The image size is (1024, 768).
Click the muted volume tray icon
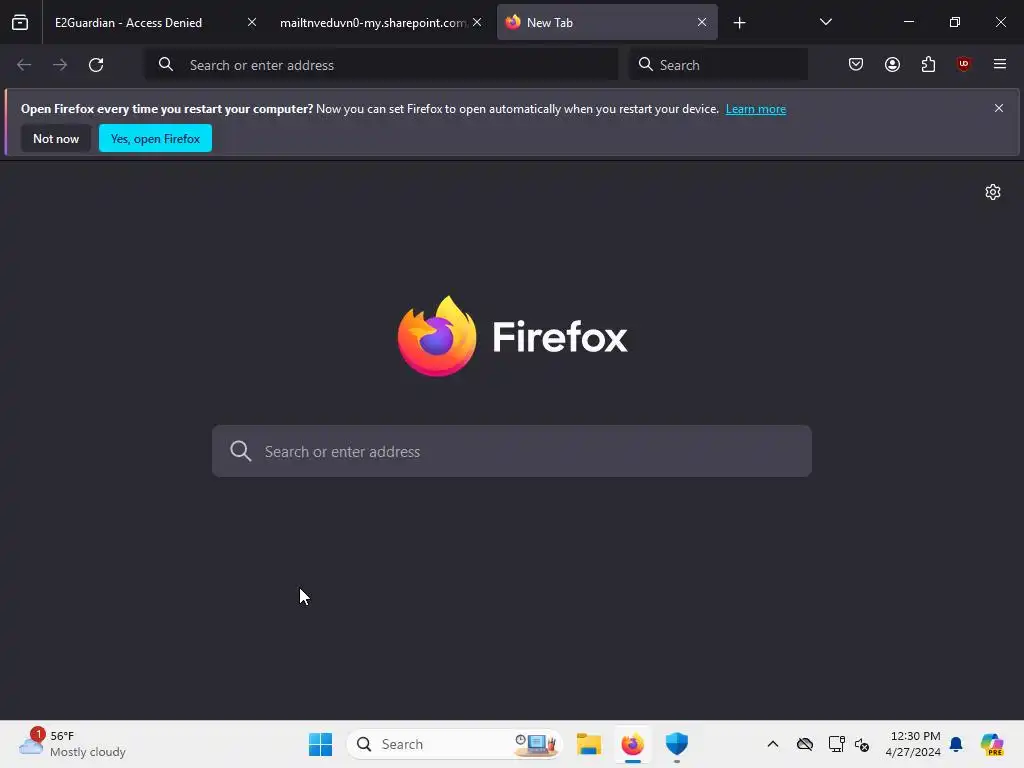tap(862, 744)
